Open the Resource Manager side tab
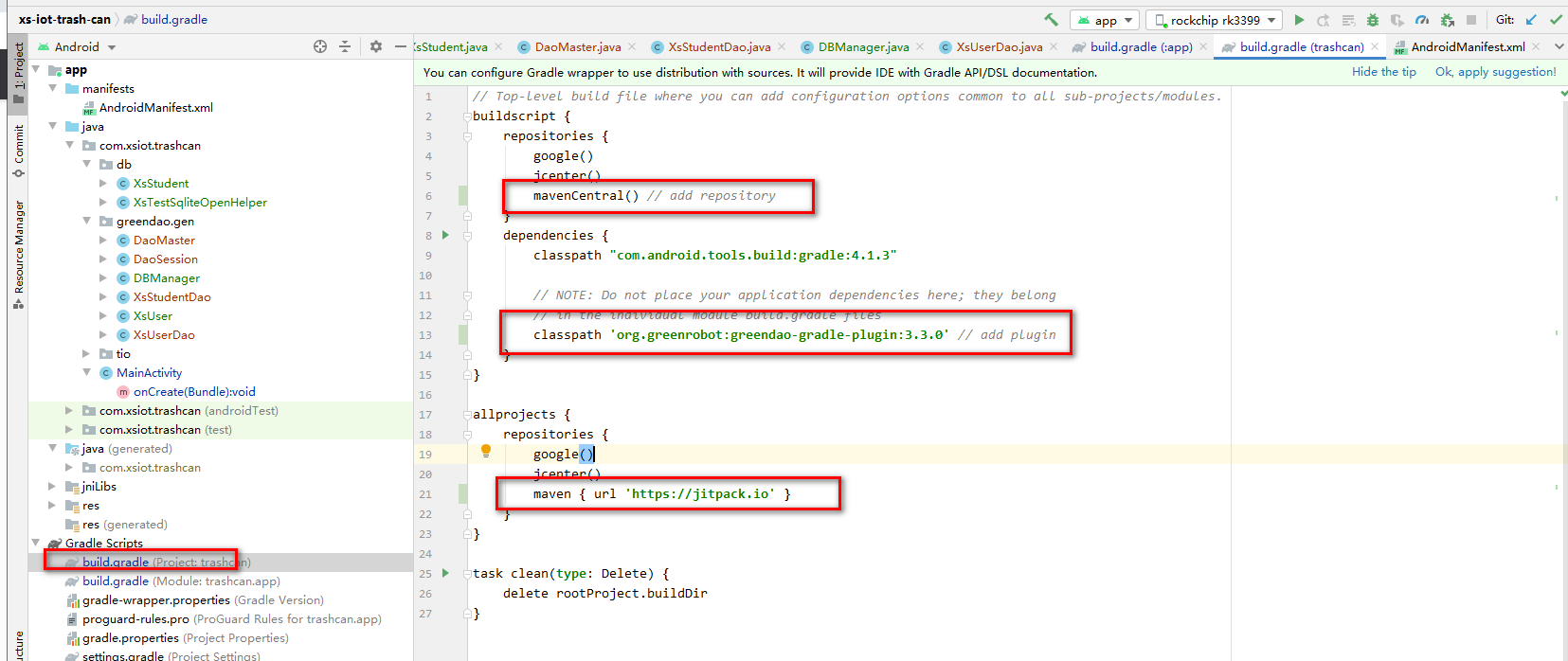 pyautogui.click(x=18, y=254)
